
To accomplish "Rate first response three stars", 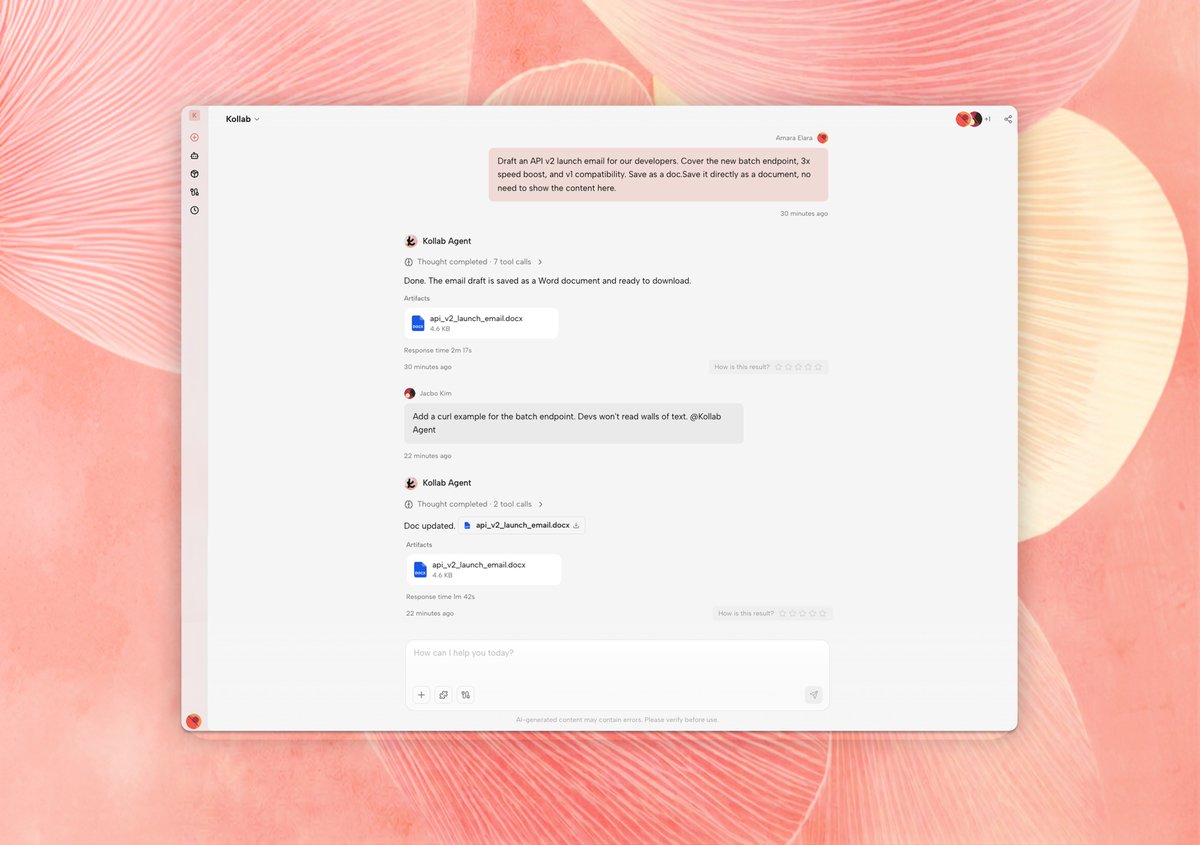I will click(799, 367).
